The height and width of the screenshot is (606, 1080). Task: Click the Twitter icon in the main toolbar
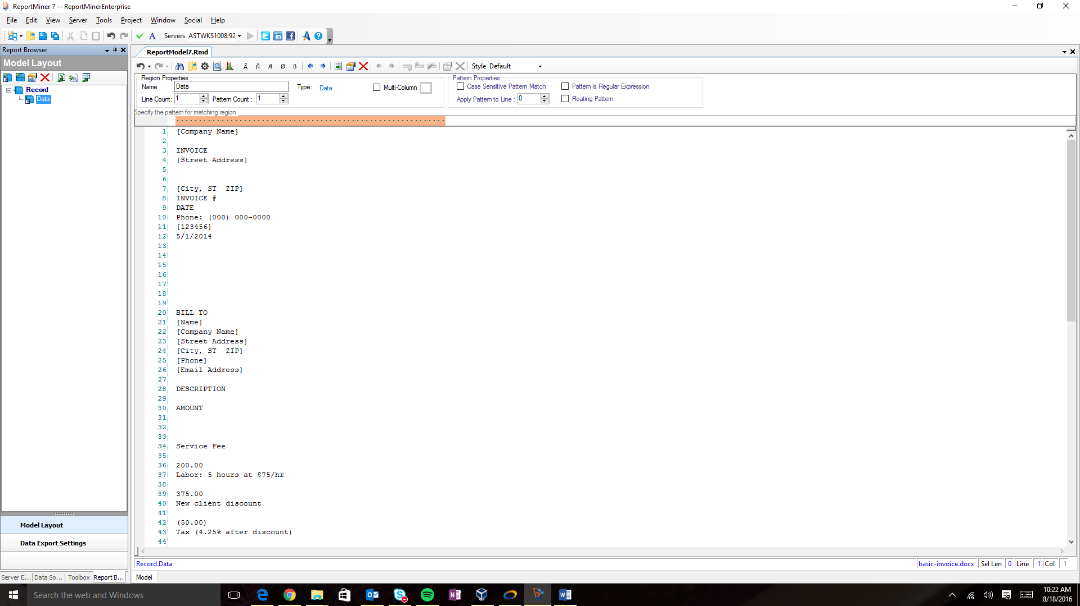(x=264, y=35)
